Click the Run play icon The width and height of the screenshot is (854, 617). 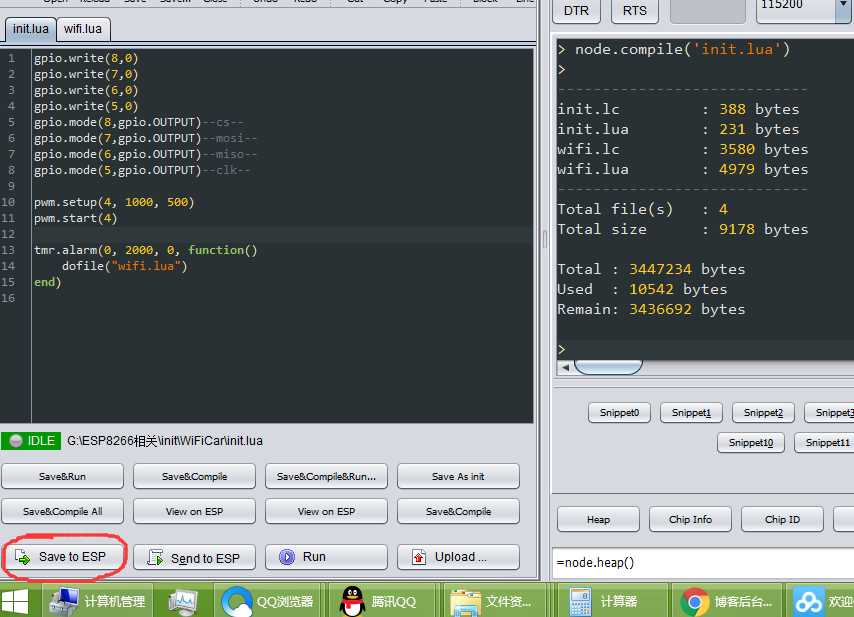pyautogui.click(x=286, y=557)
